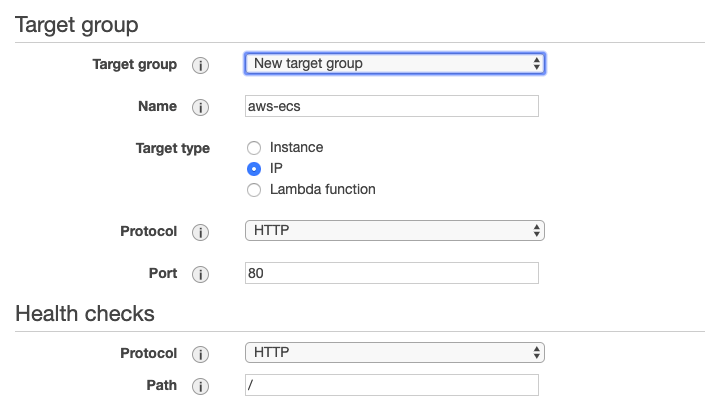Image resolution: width=705 pixels, height=417 pixels.
Task: Click the info icon beside target group Protocol
Action: [201, 232]
